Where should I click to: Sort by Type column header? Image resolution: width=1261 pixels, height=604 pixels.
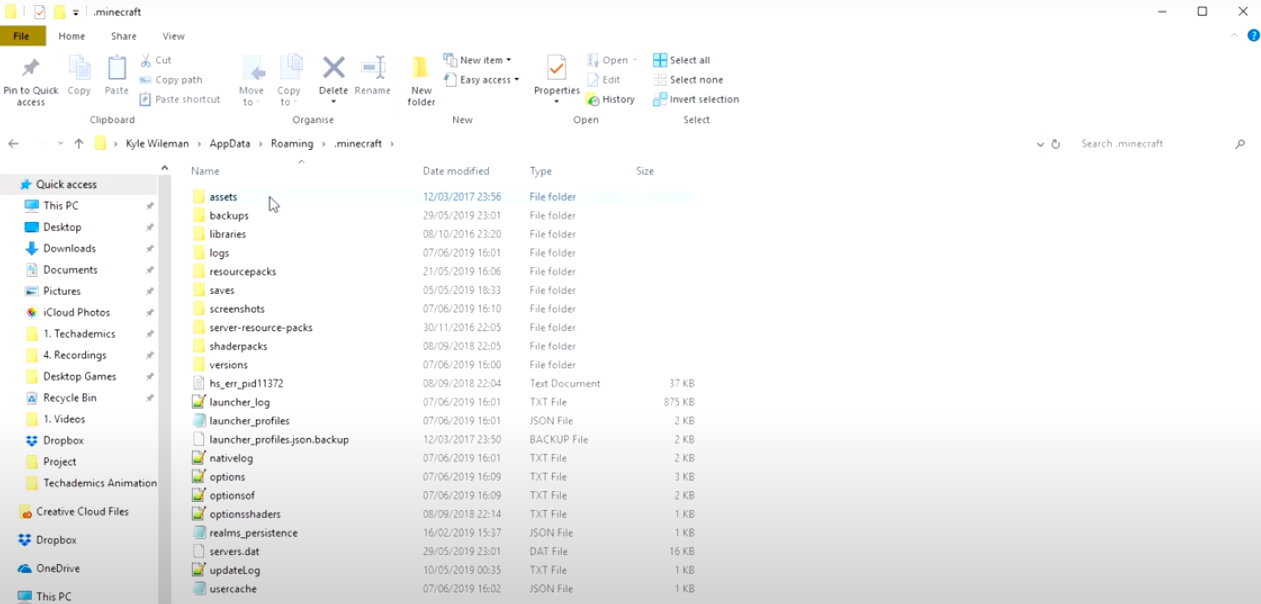tap(541, 171)
